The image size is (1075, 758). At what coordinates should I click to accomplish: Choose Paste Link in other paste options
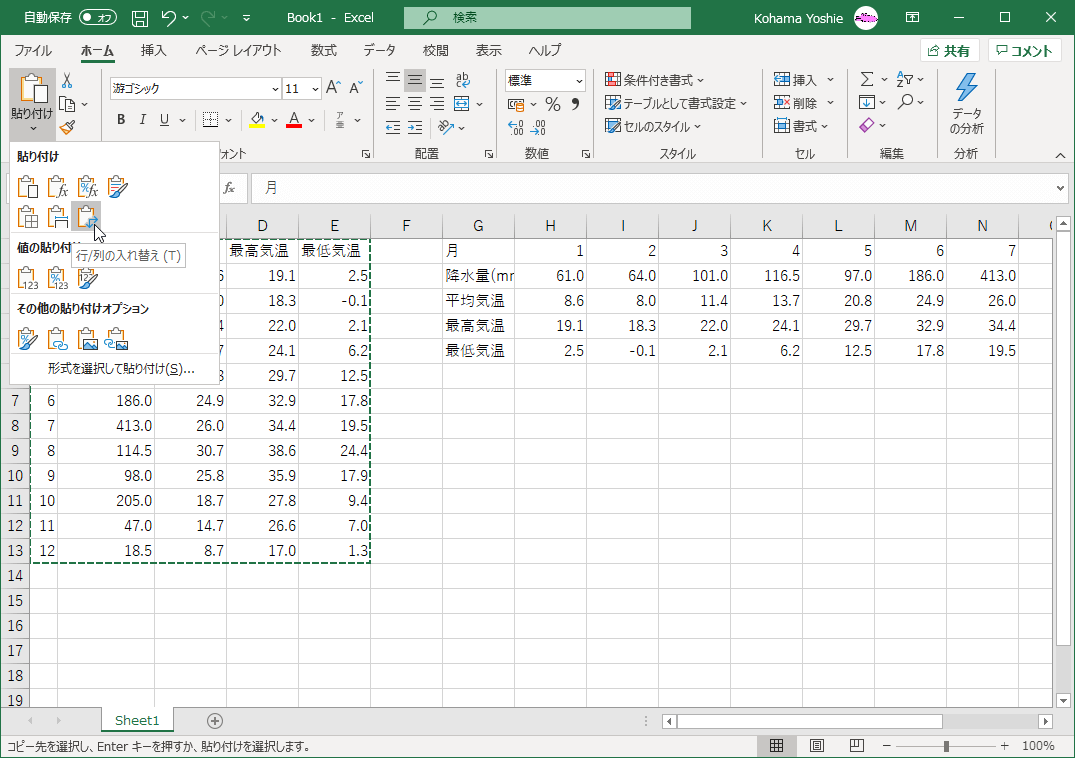tap(58, 340)
